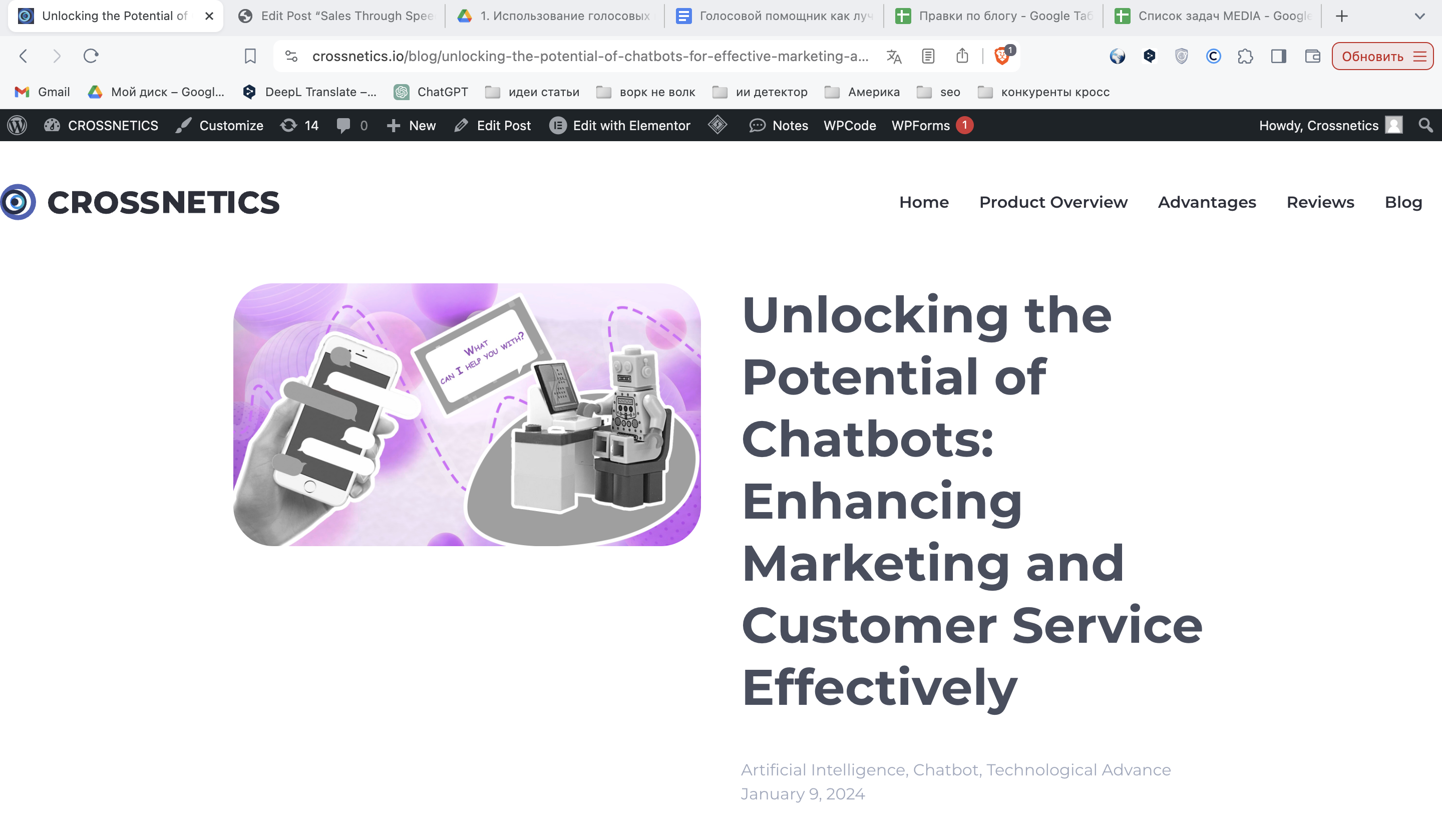
Task: Click the Обновить update button
Action: [1381, 56]
